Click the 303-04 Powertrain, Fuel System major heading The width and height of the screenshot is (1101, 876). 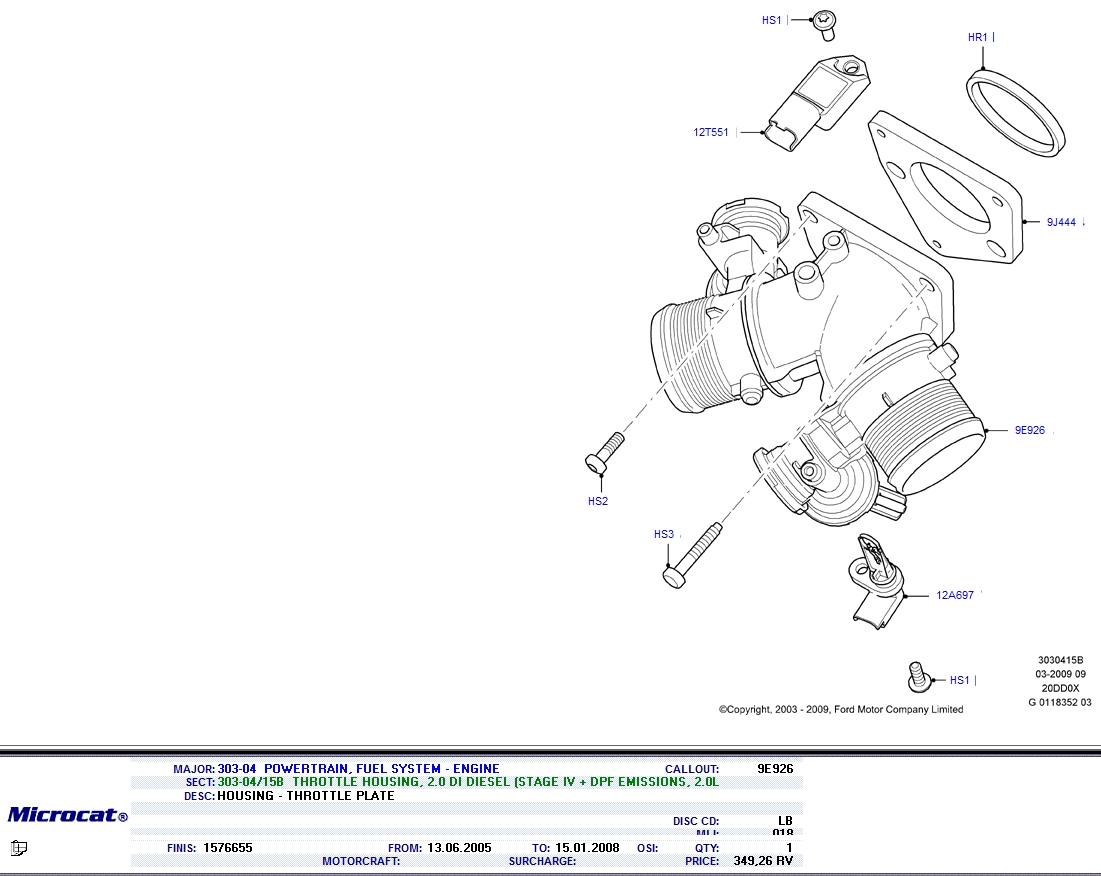[x=358, y=769]
